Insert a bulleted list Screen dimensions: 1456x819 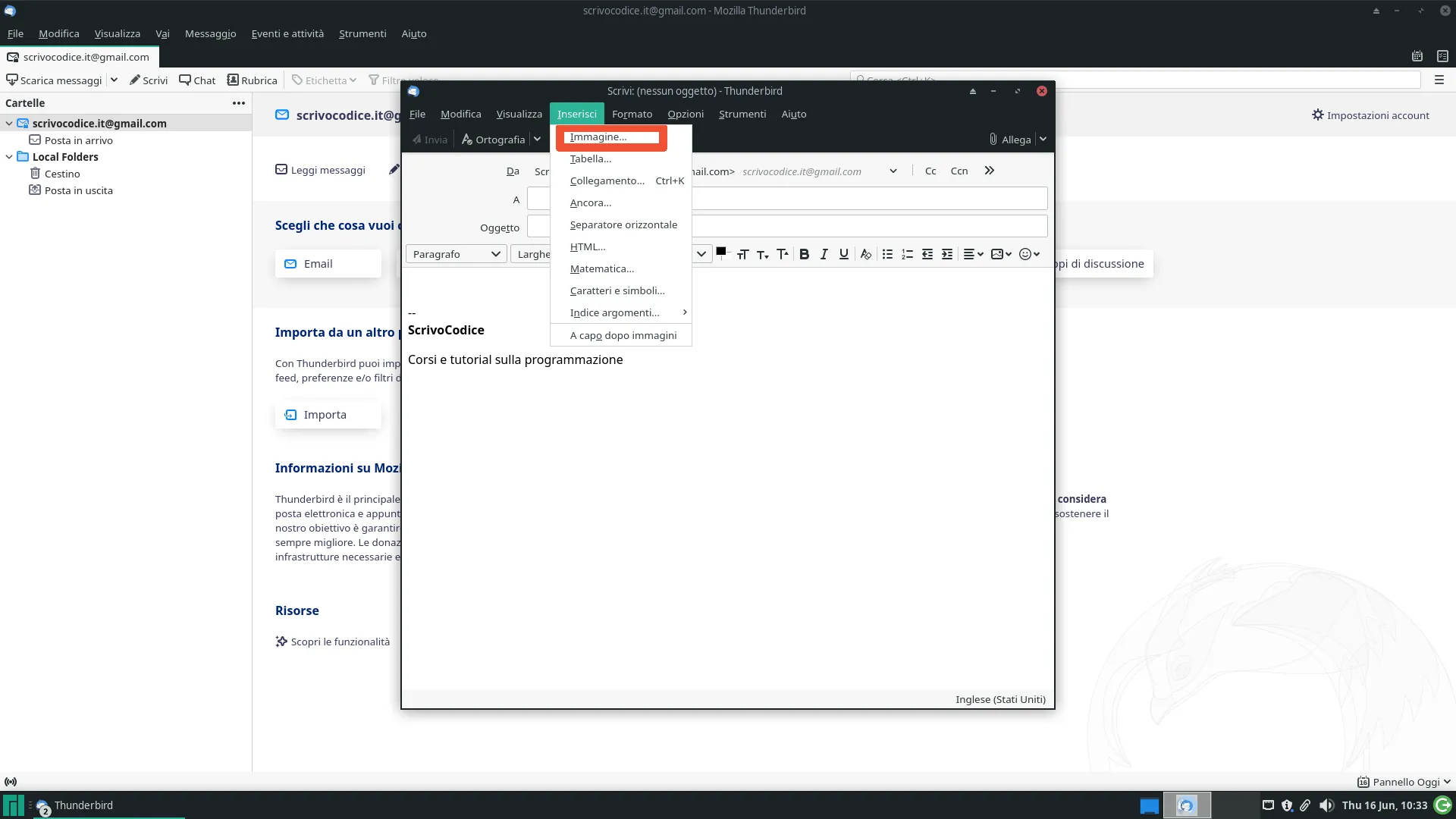tap(887, 254)
